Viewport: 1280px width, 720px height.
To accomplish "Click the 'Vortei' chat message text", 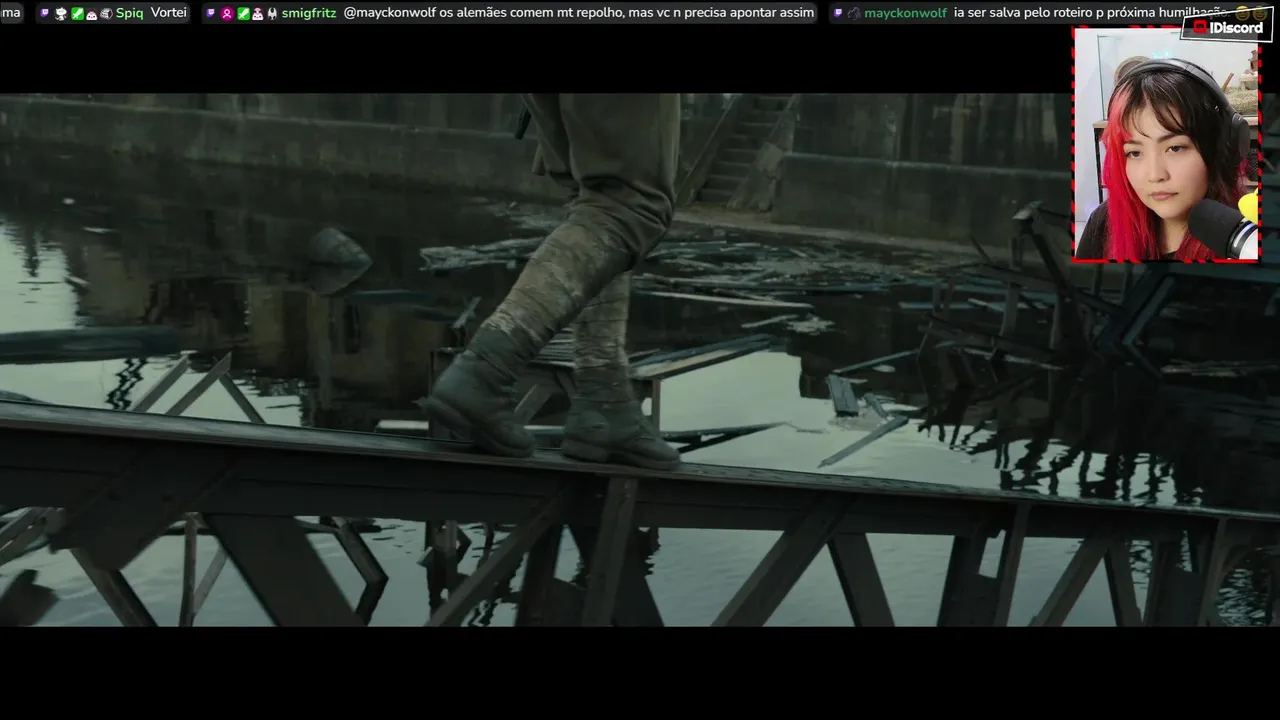I will 169,13.
